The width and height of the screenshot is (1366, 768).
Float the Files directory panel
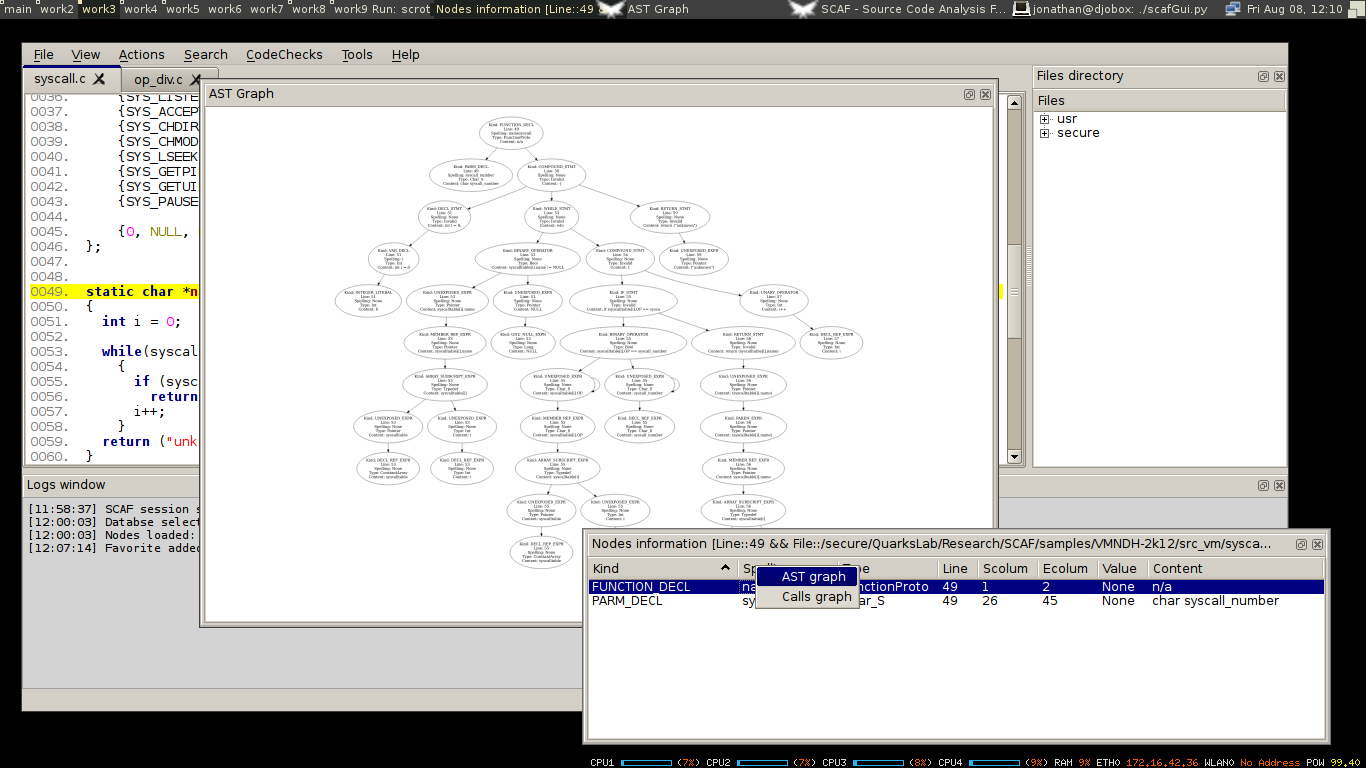pos(1263,76)
